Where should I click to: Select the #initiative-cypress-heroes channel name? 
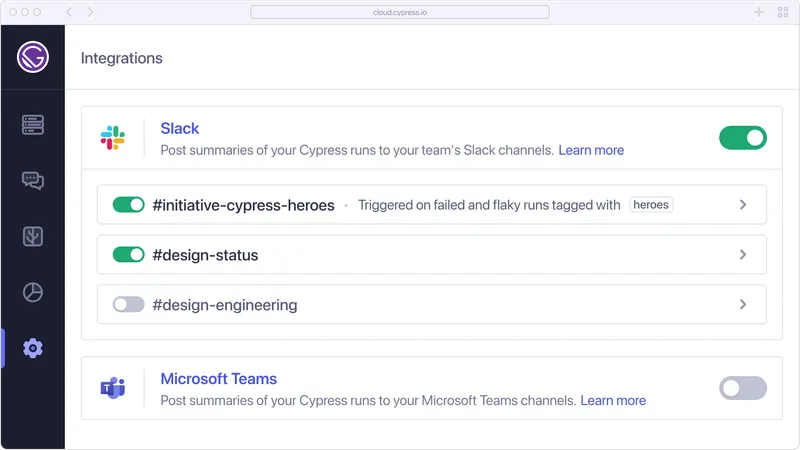pyautogui.click(x=243, y=205)
